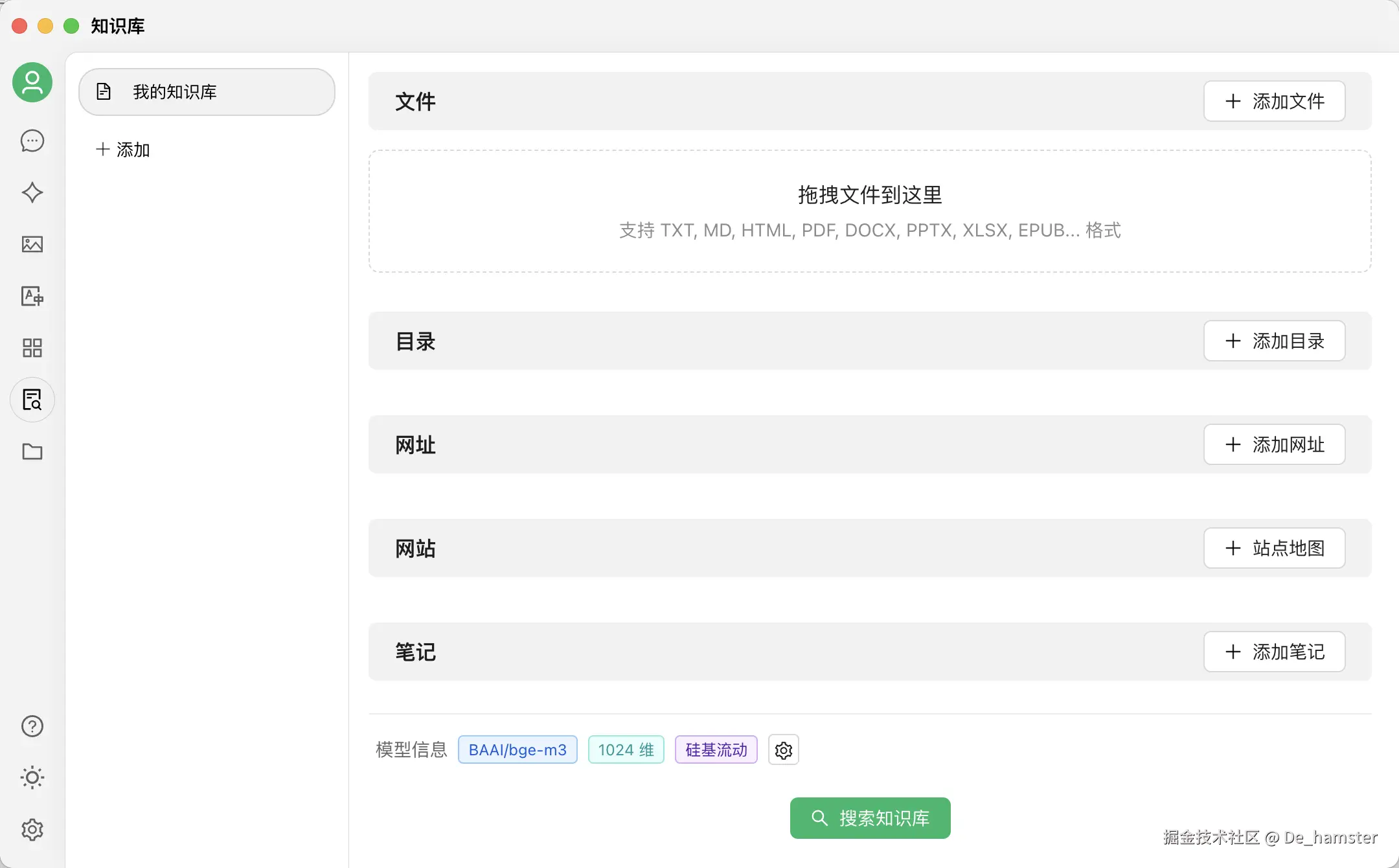
Task: Click the 添加目录 button
Action: point(1274,341)
